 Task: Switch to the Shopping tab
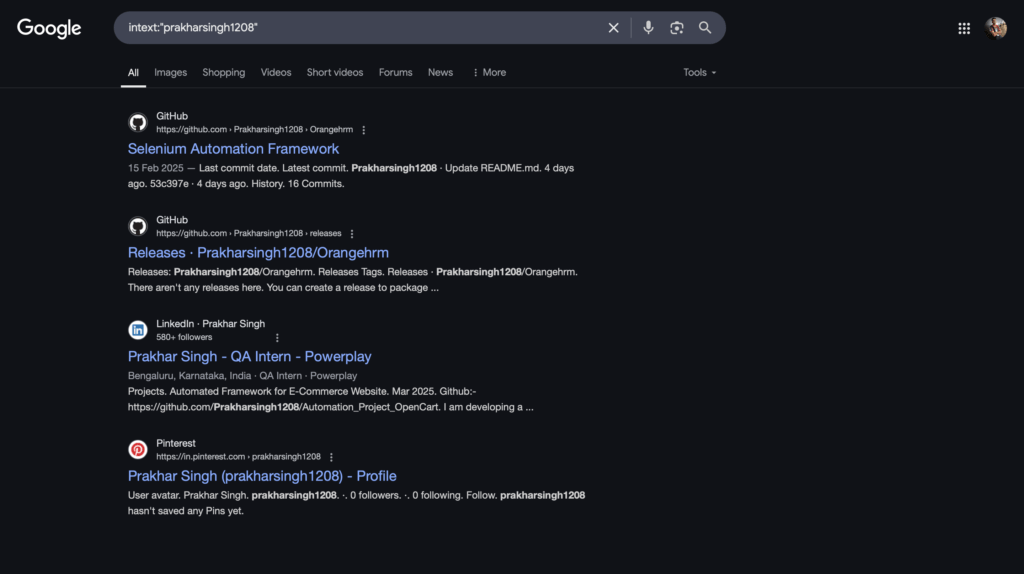223,72
